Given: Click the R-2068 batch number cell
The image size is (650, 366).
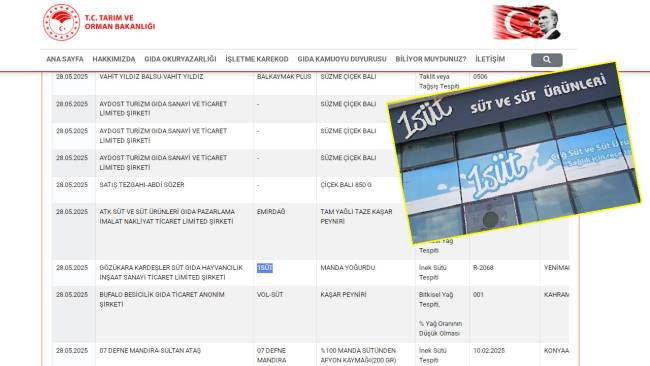Looking at the screenshot, I should point(483,268).
